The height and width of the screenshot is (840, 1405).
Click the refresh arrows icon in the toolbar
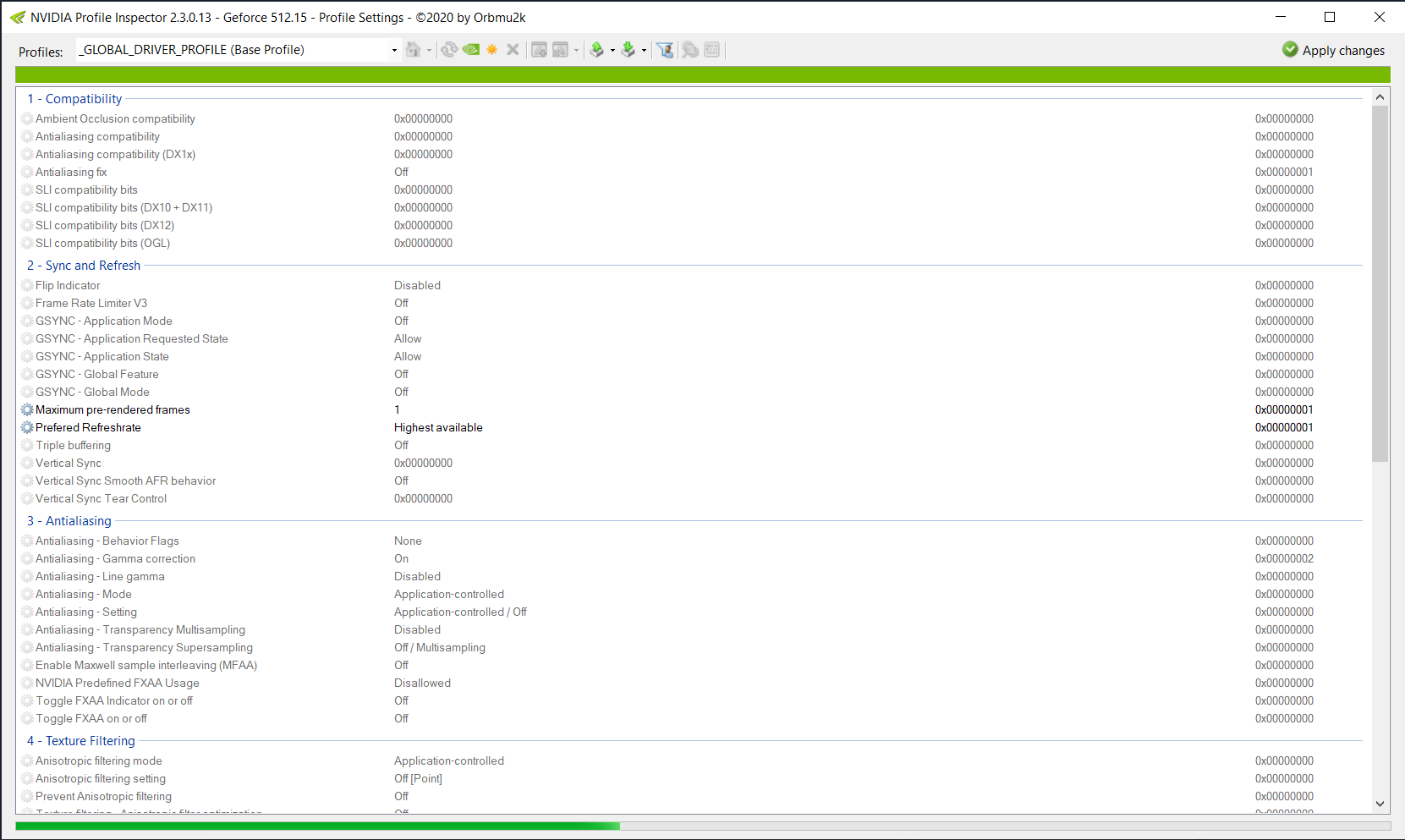449,50
